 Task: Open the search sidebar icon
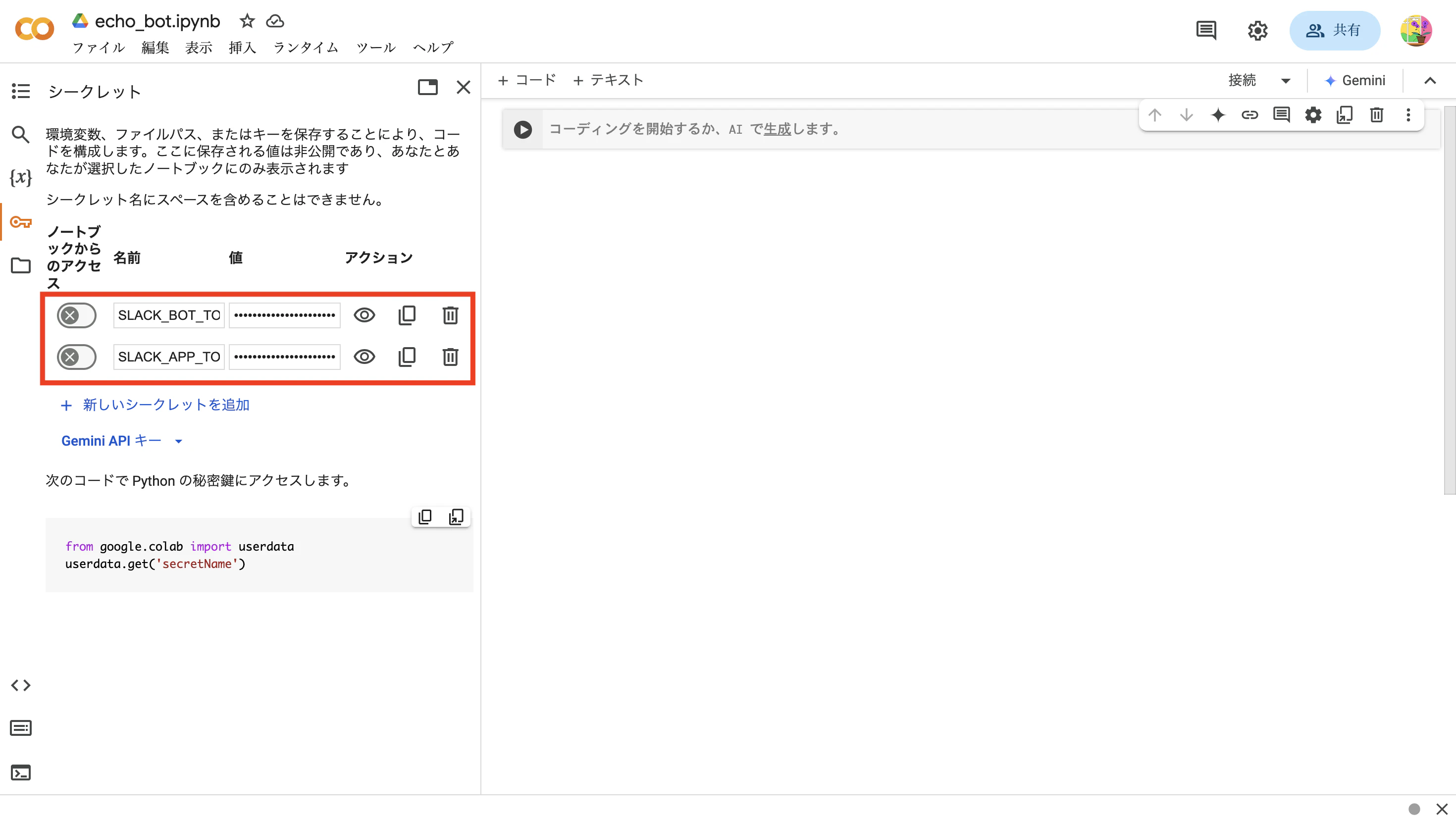click(21, 135)
